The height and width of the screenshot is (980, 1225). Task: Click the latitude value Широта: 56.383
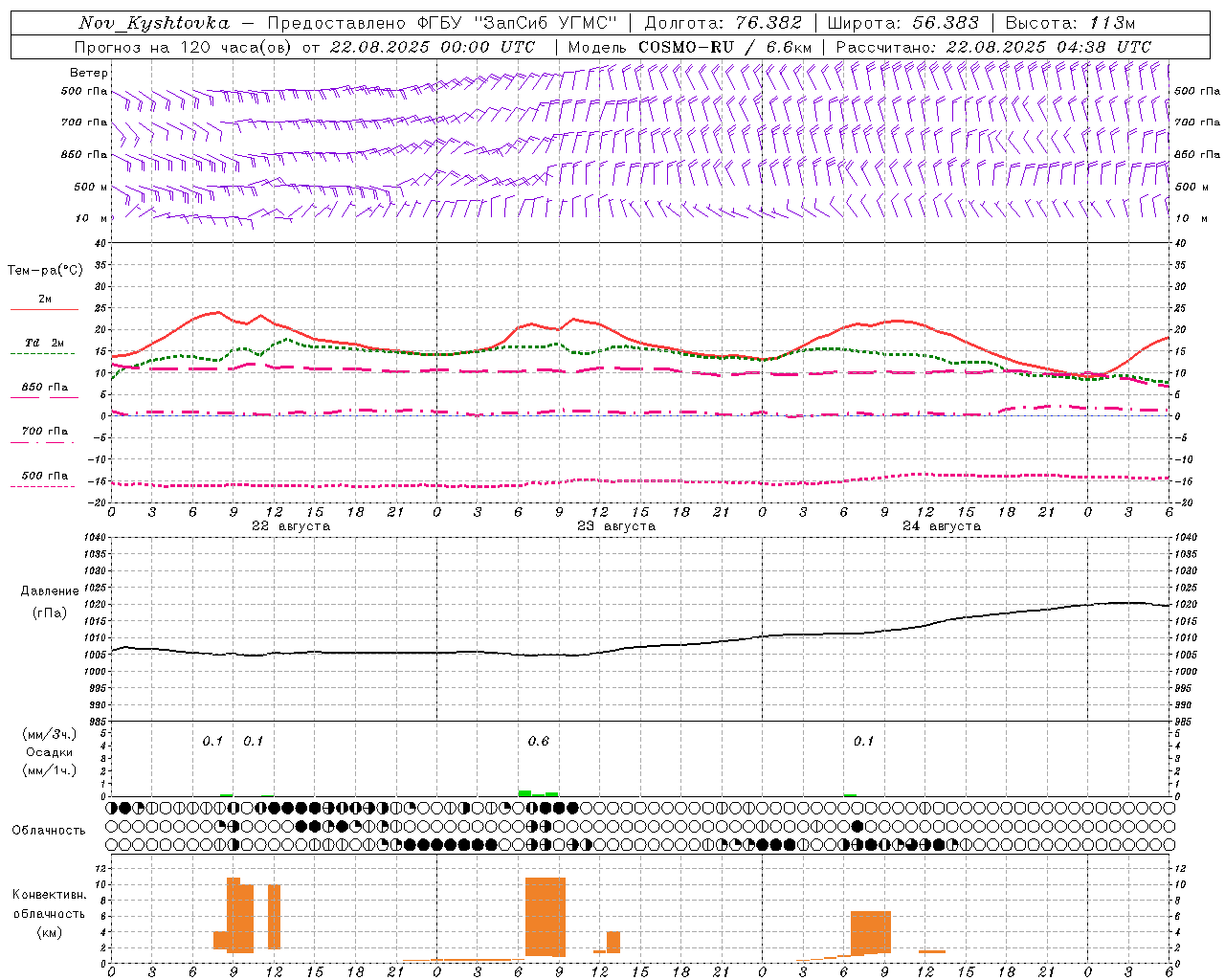coord(903,23)
